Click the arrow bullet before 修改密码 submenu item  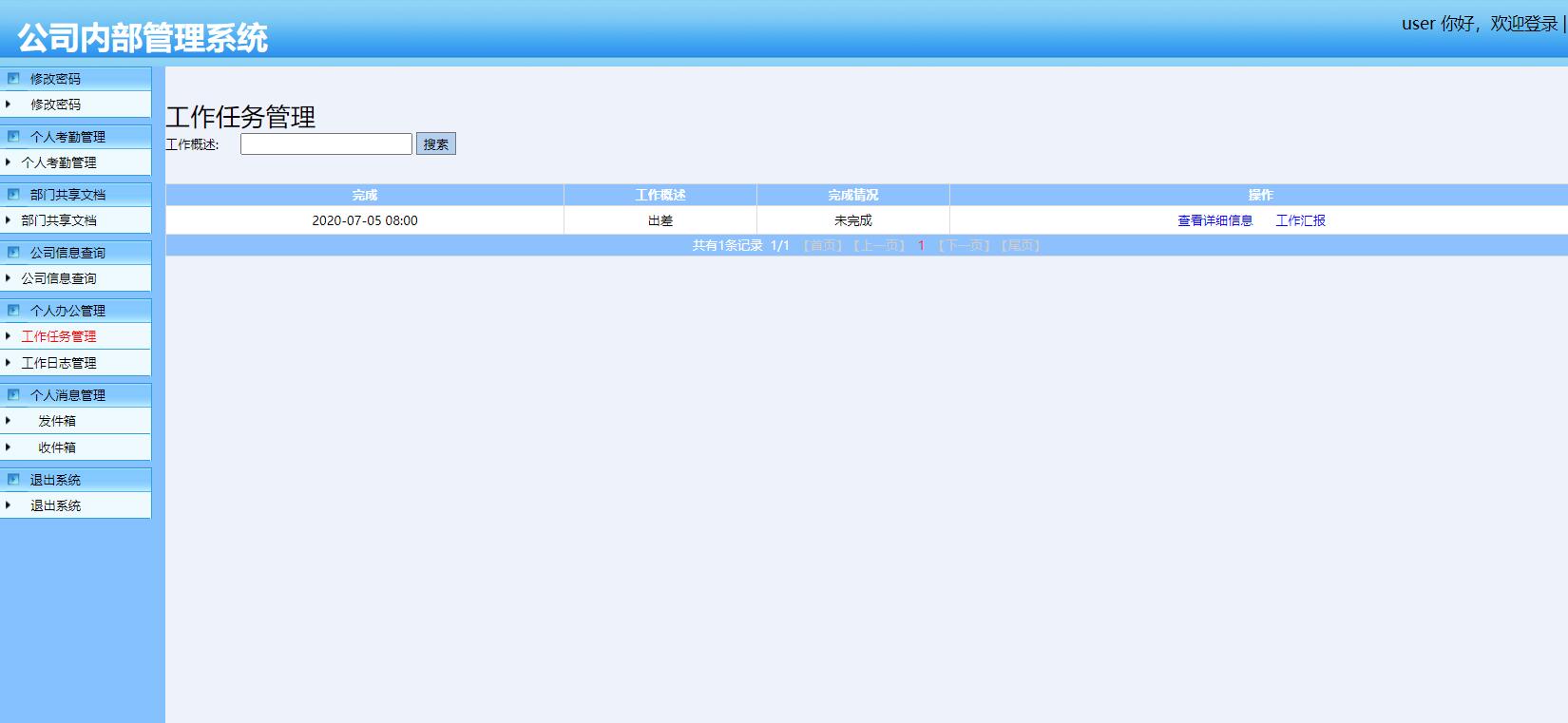click(x=8, y=105)
